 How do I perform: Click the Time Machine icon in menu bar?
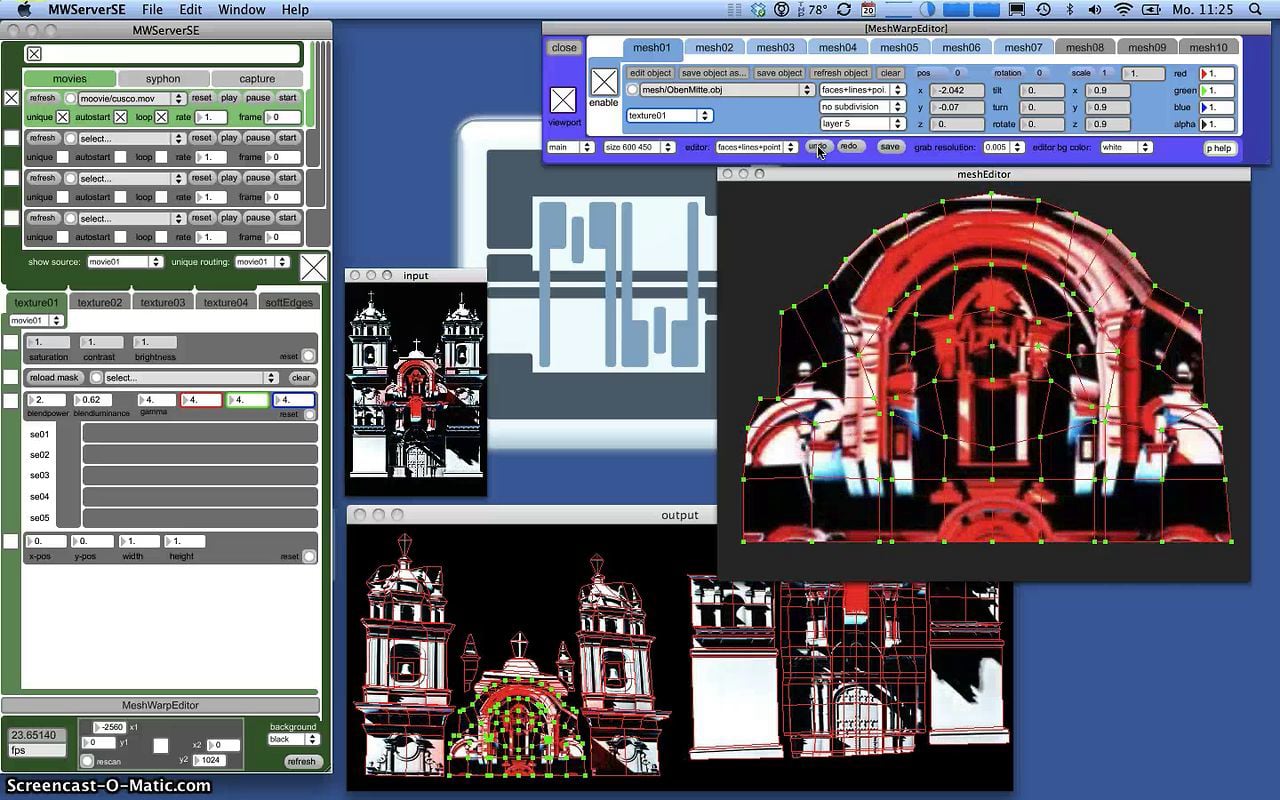click(x=1043, y=9)
